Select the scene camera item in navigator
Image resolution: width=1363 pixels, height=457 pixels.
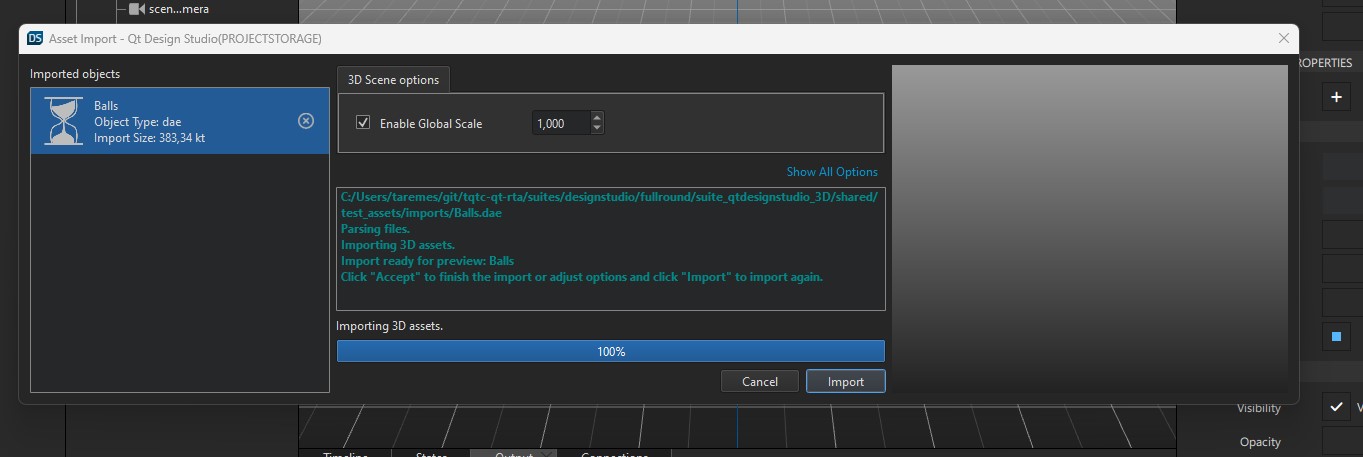[x=168, y=9]
